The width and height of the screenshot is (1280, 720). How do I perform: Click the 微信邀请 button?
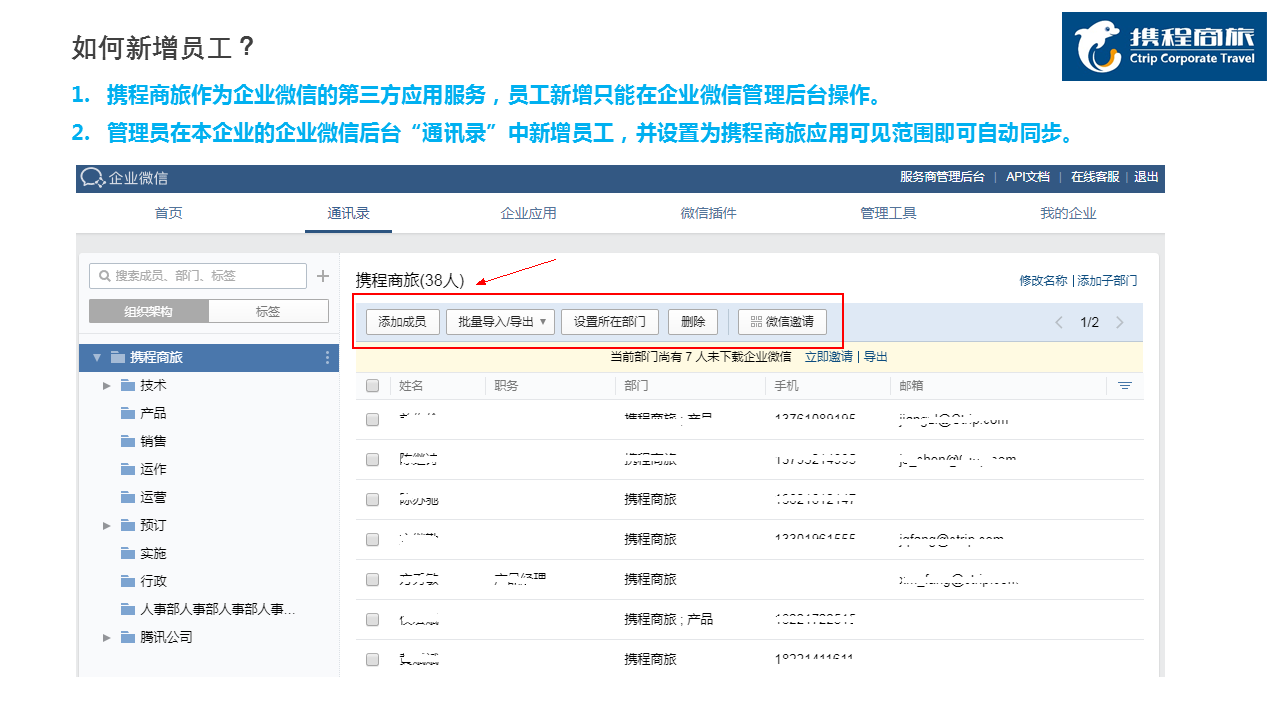coord(783,322)
